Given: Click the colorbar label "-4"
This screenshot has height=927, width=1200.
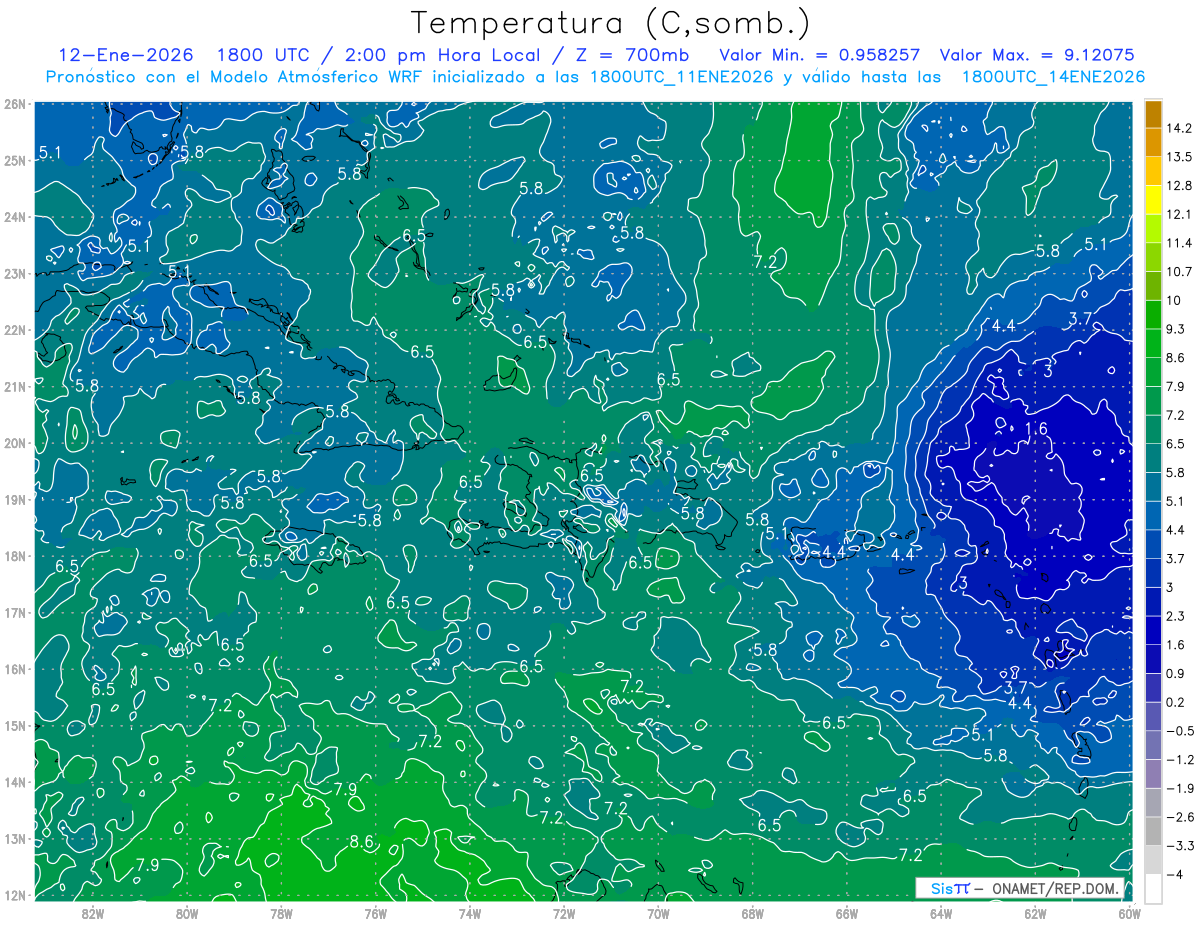Looking at the screenshot, I should pos(1176,873).
